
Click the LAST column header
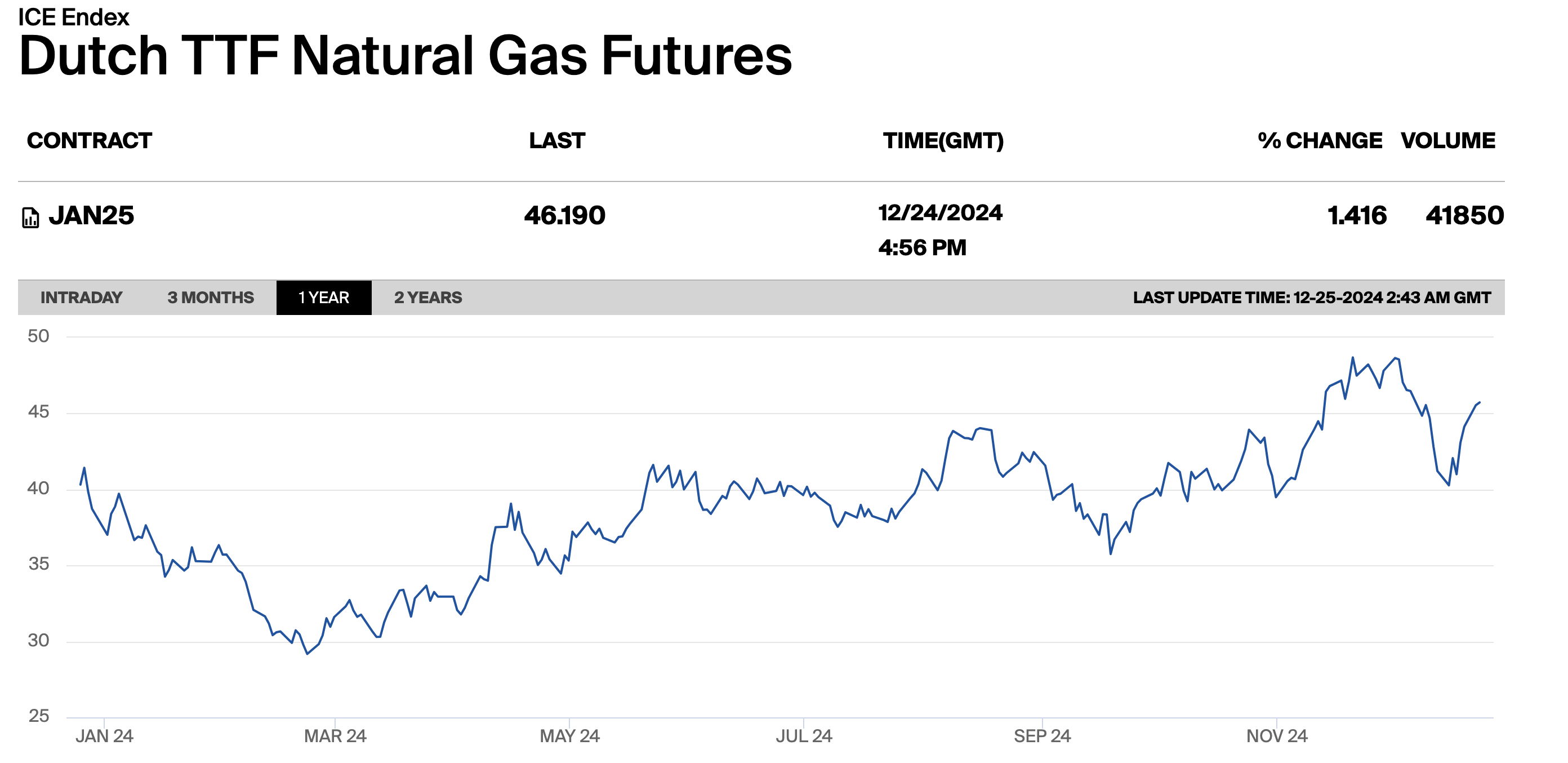point(556,141)
